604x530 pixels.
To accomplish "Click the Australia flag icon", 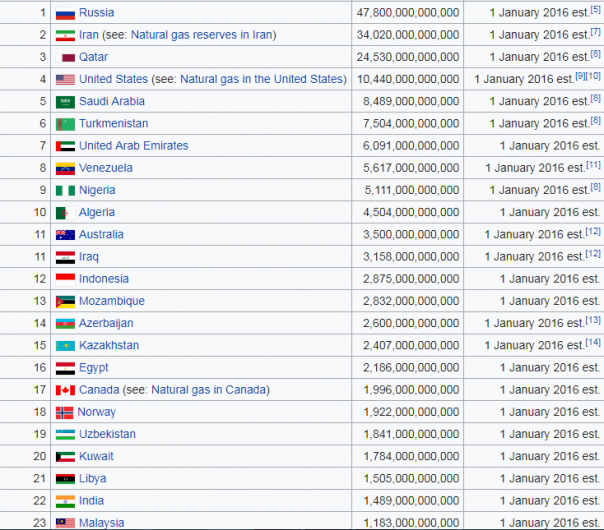I will pyautogui.click(x=65, y=235).
